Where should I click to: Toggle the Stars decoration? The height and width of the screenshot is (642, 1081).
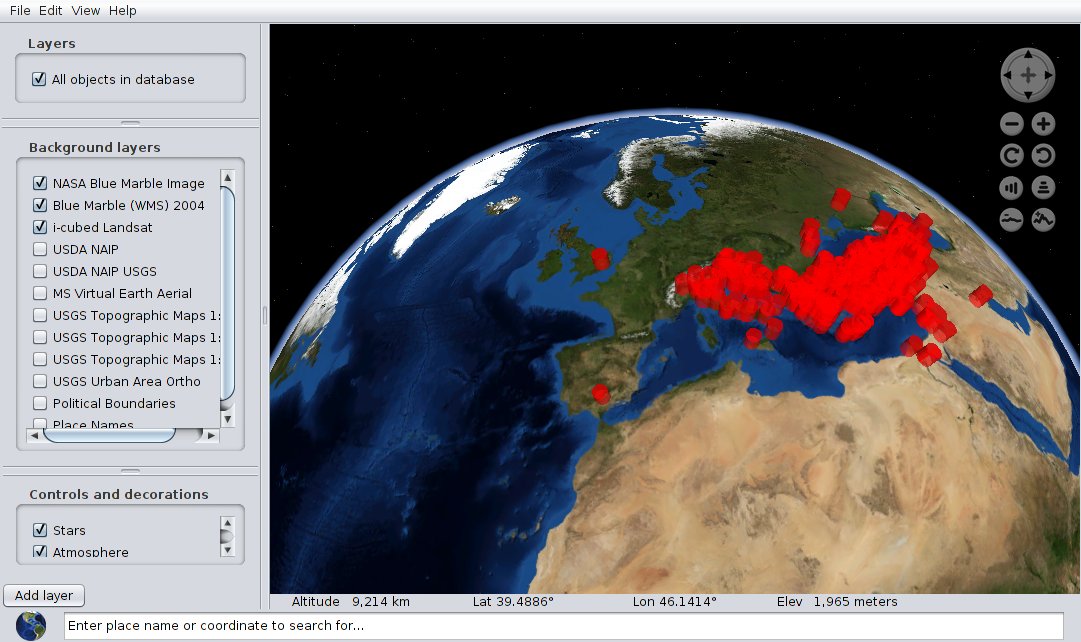point(40,530)
